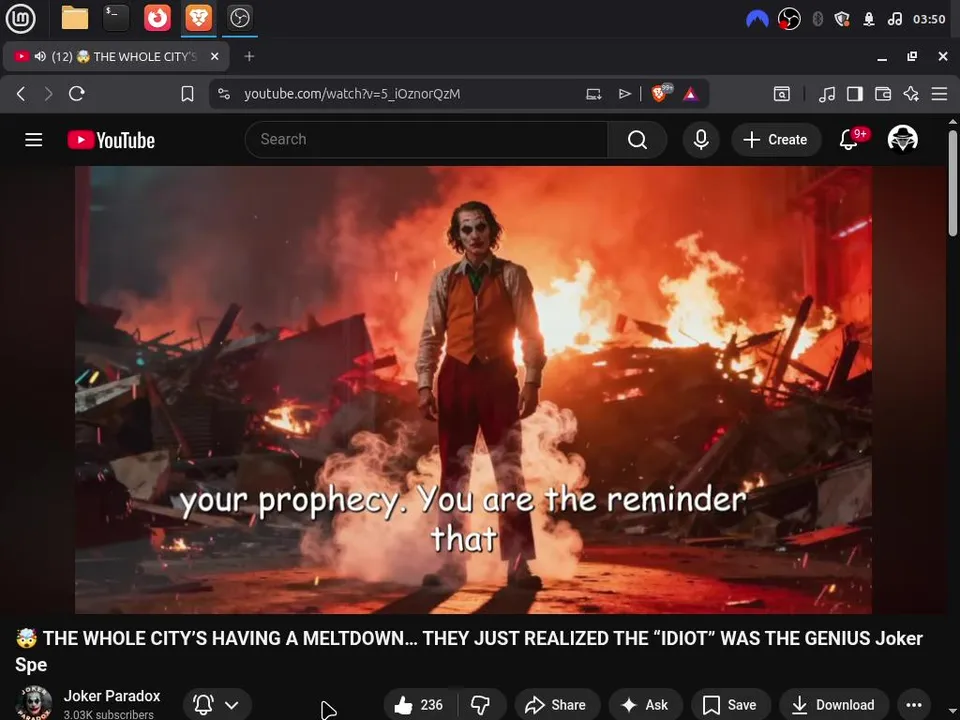Open the media control music note button

pyautogui.click(x=827, y=94)
